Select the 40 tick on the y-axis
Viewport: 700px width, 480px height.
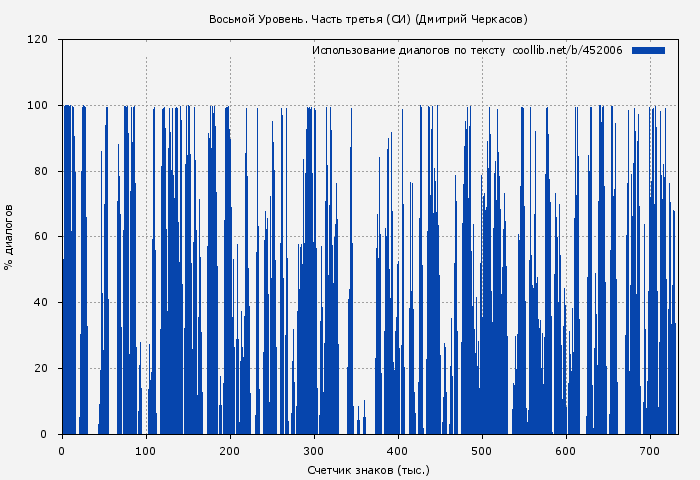tap(41, 303)
